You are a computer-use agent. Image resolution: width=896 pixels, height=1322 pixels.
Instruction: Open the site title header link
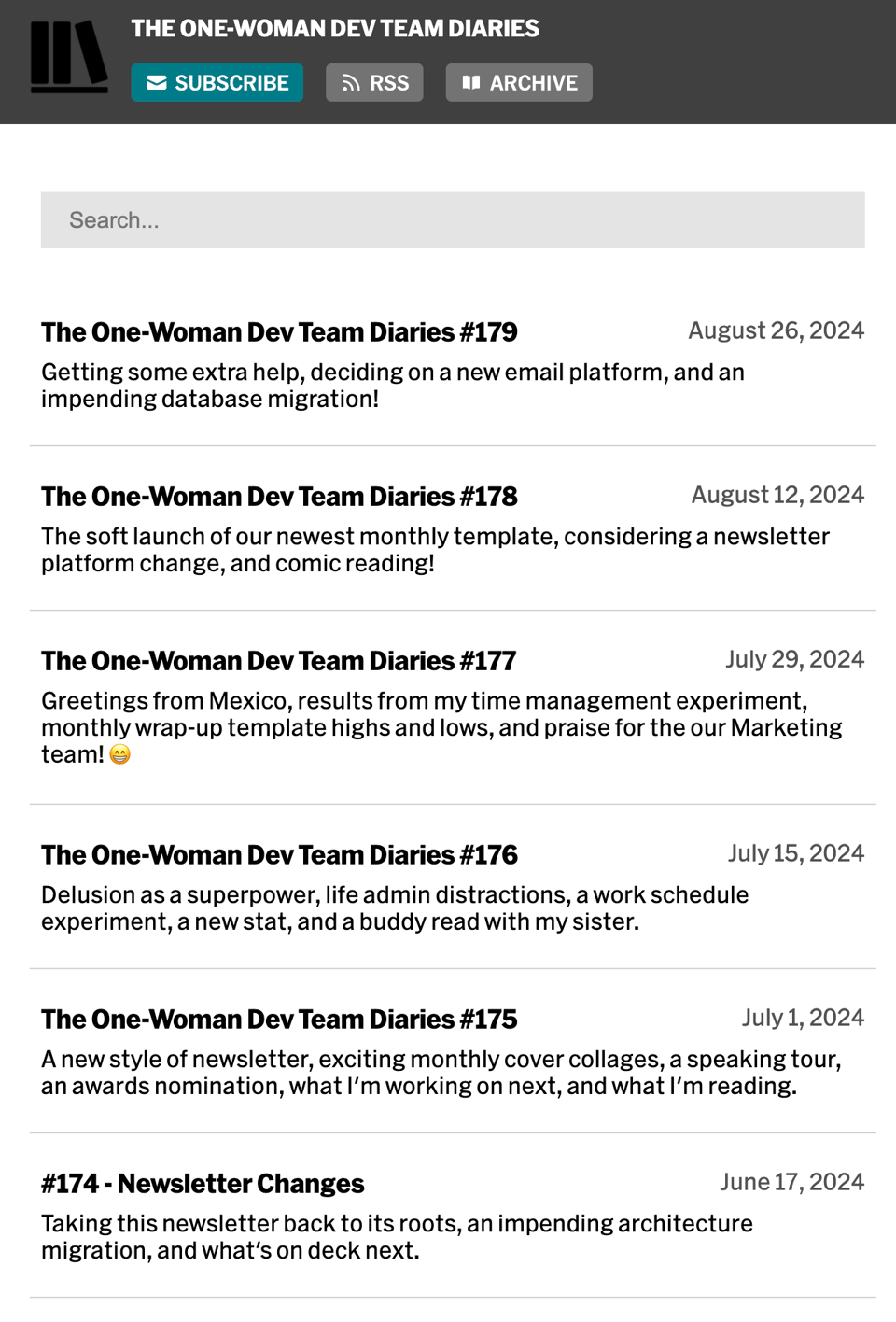coord(335,29)
